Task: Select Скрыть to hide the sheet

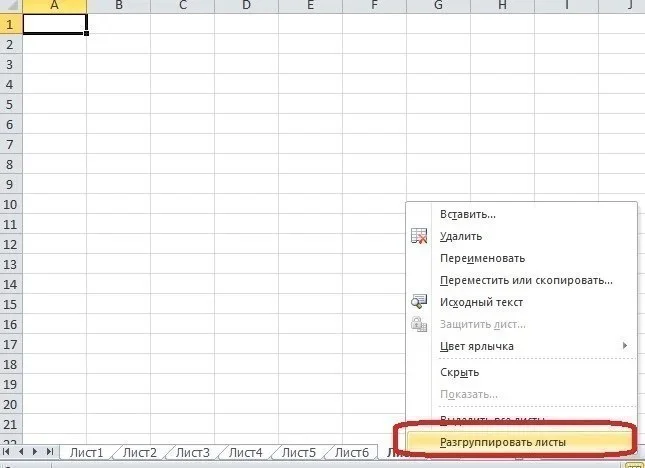Action: [460, 373]
